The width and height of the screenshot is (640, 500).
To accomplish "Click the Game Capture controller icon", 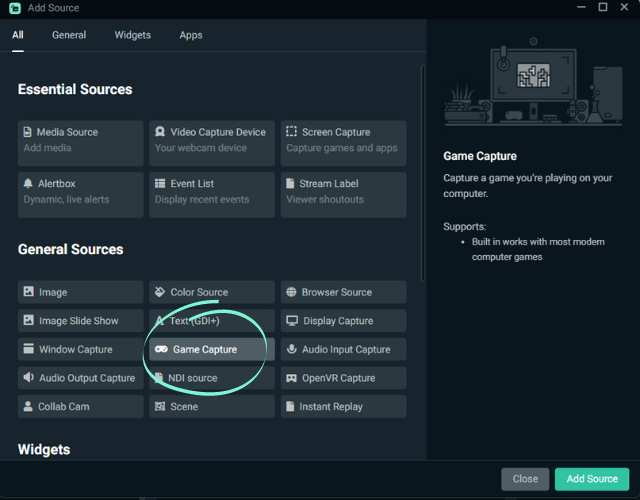I will (161, 349).
